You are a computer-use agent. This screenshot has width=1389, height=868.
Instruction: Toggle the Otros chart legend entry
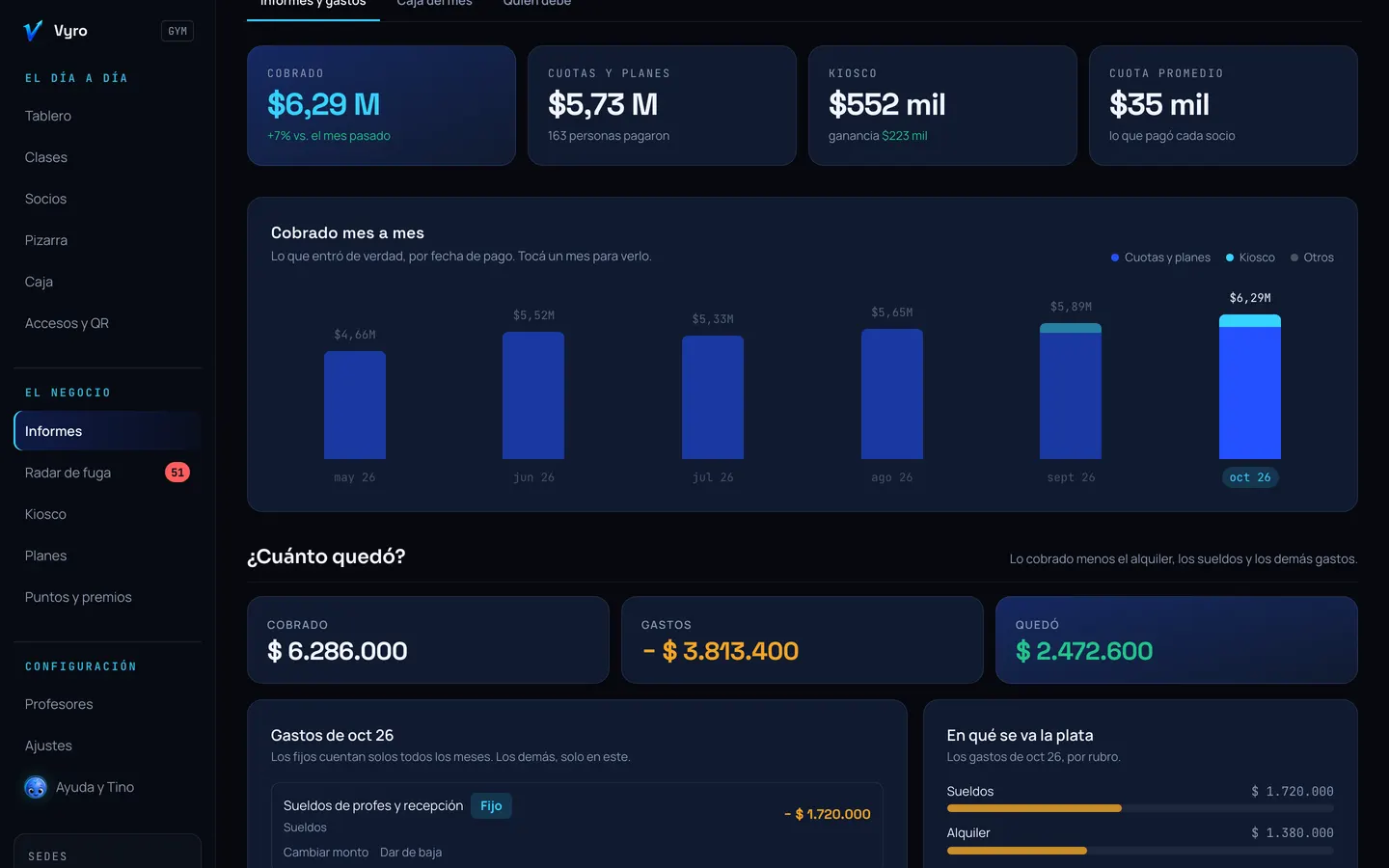[1312, 258]
